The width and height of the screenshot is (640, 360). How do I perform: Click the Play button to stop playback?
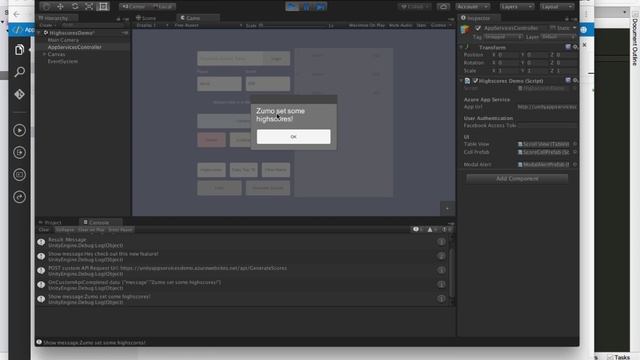pos(292,7)
